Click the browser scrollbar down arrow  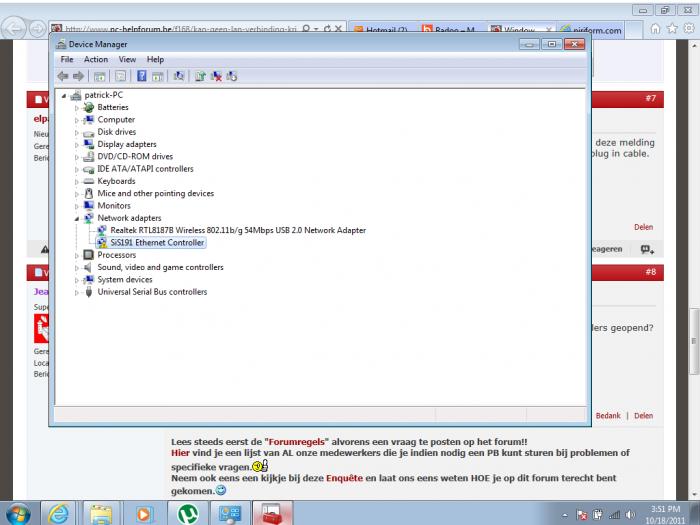(694, 494)
